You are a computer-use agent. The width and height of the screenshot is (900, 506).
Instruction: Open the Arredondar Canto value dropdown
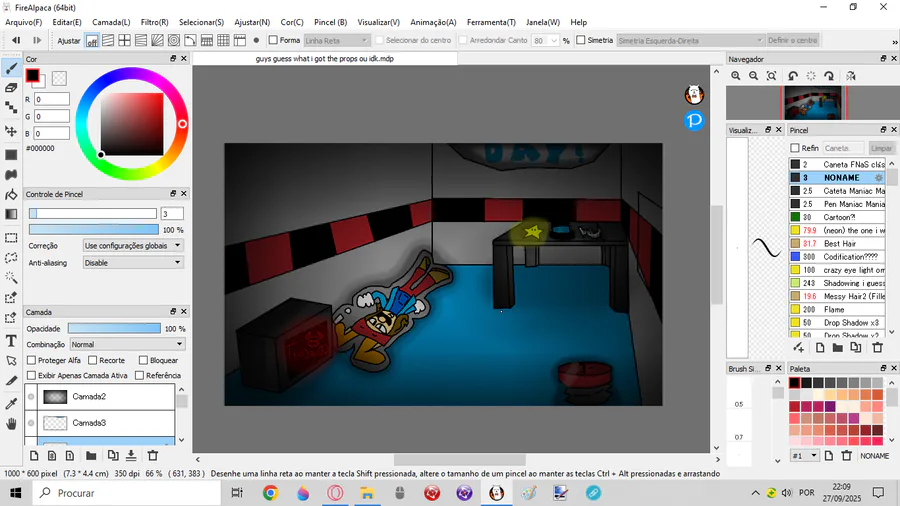coord(553,41)
